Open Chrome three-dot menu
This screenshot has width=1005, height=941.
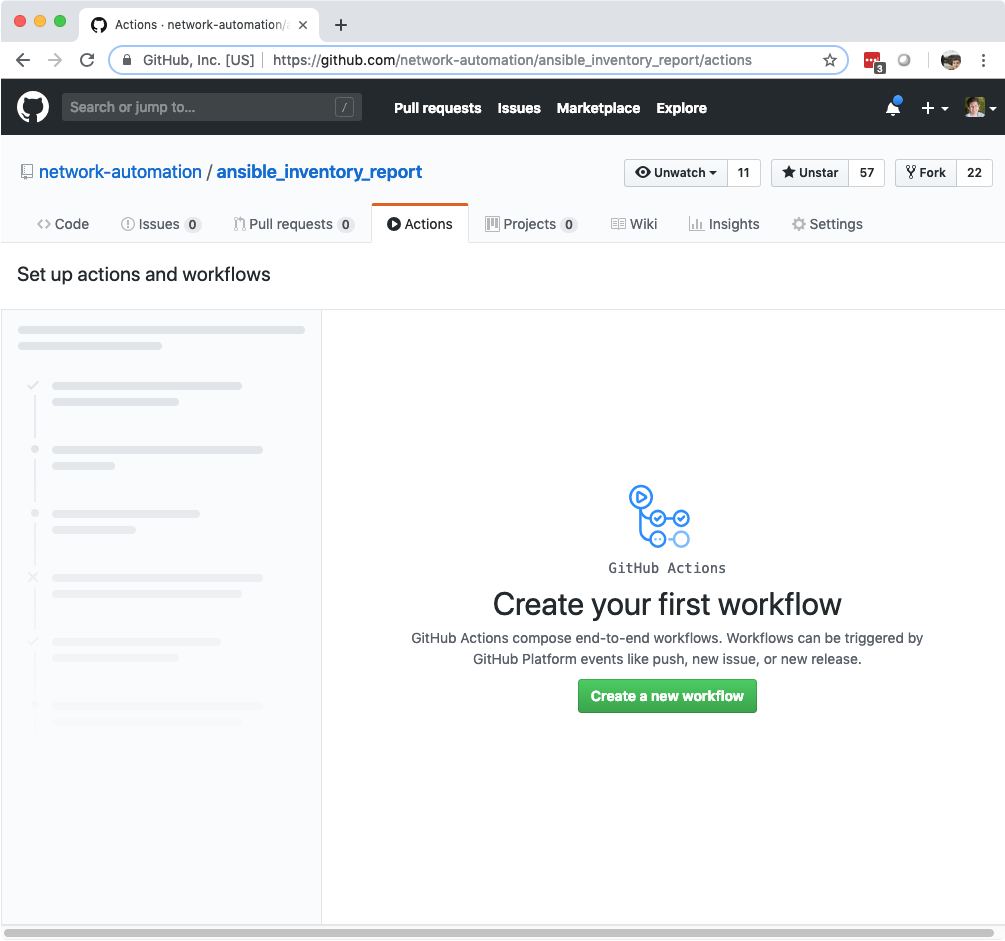coord(983,60)
